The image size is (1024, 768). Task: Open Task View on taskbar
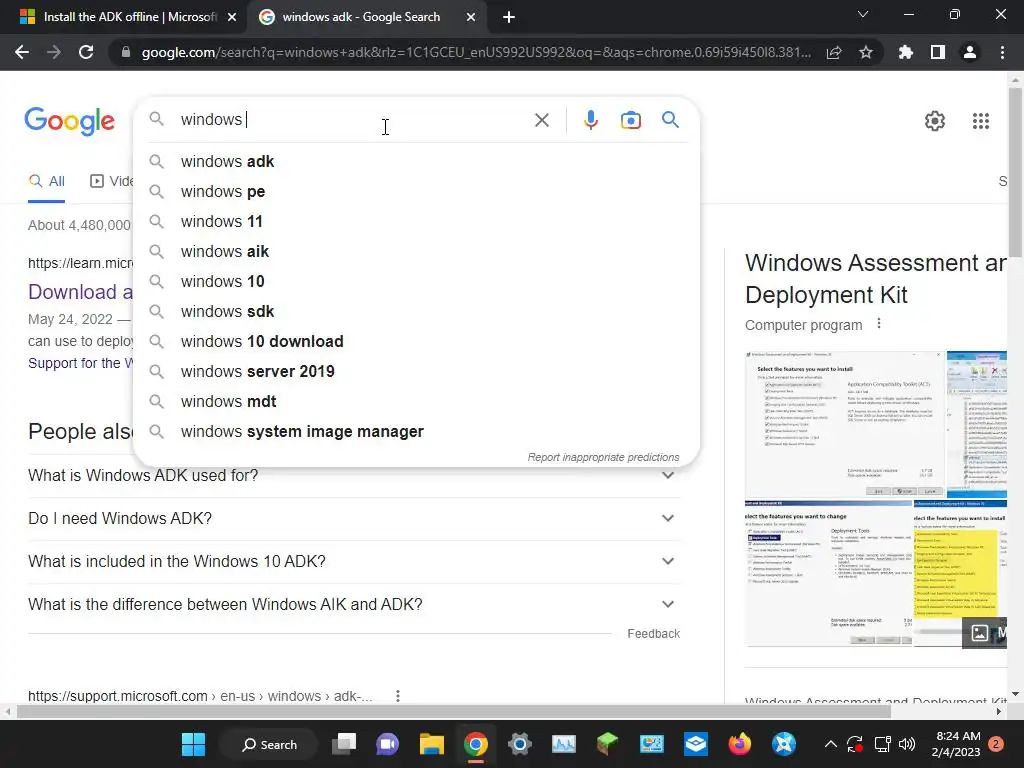[x=344, y=744]
